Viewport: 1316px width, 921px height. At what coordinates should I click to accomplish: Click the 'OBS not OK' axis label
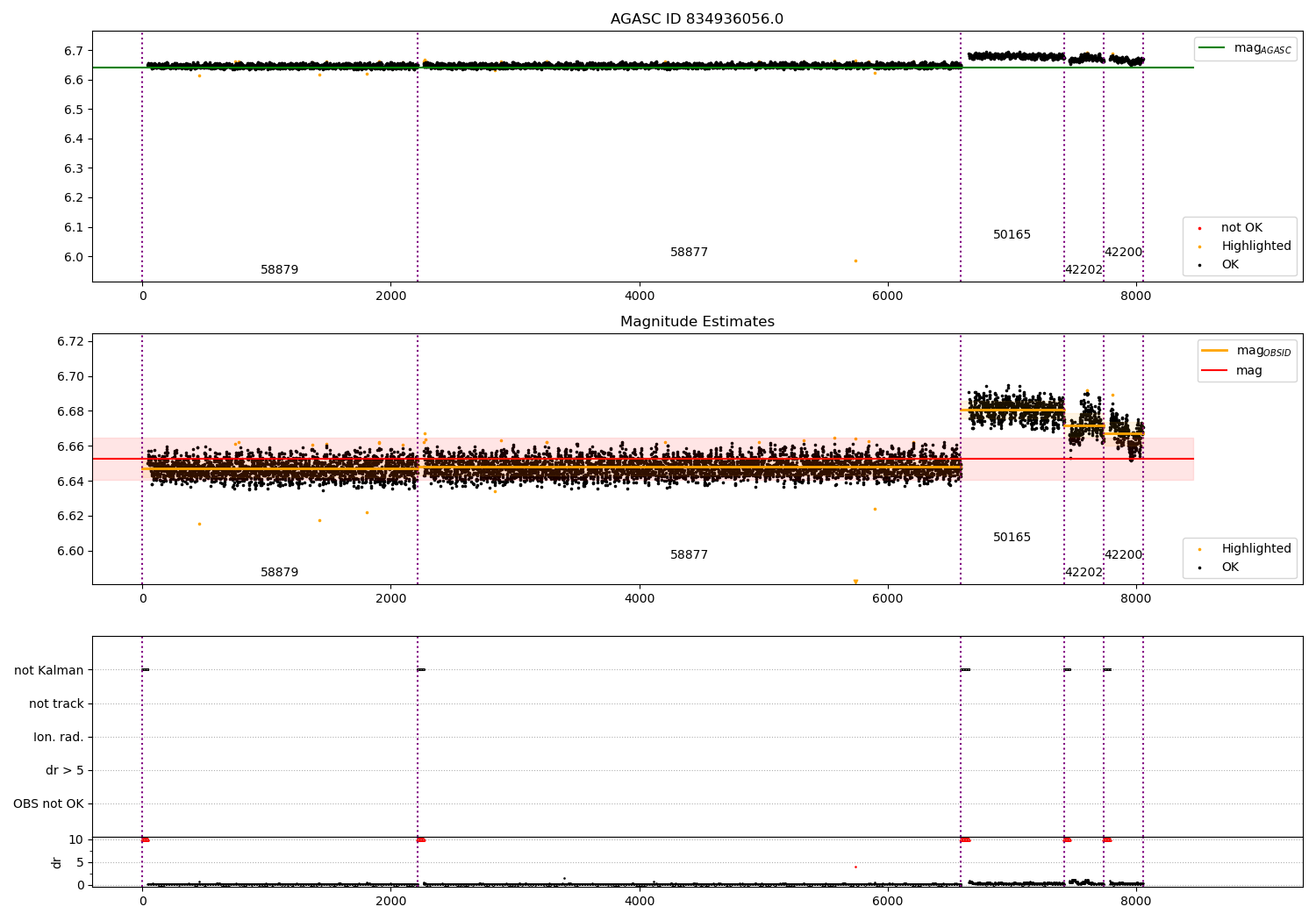tap(48, 804)
